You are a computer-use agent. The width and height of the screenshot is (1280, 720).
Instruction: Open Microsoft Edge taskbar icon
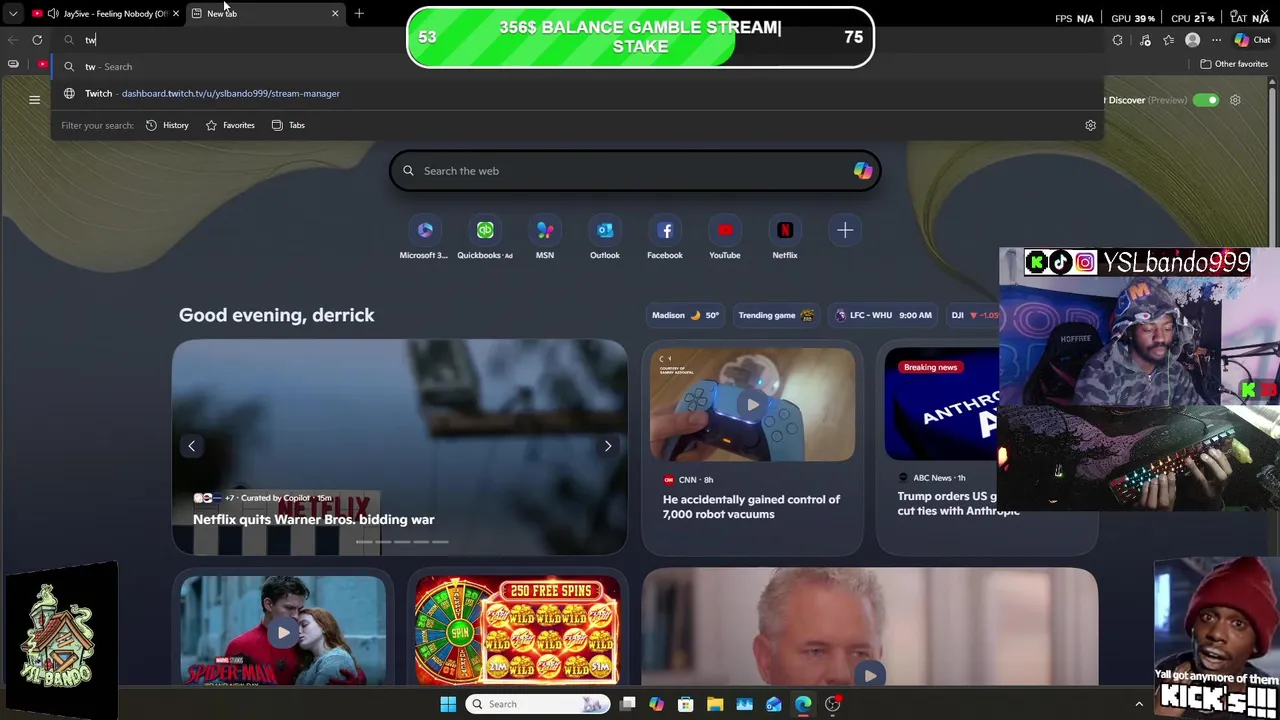click(x=803, y=704)
